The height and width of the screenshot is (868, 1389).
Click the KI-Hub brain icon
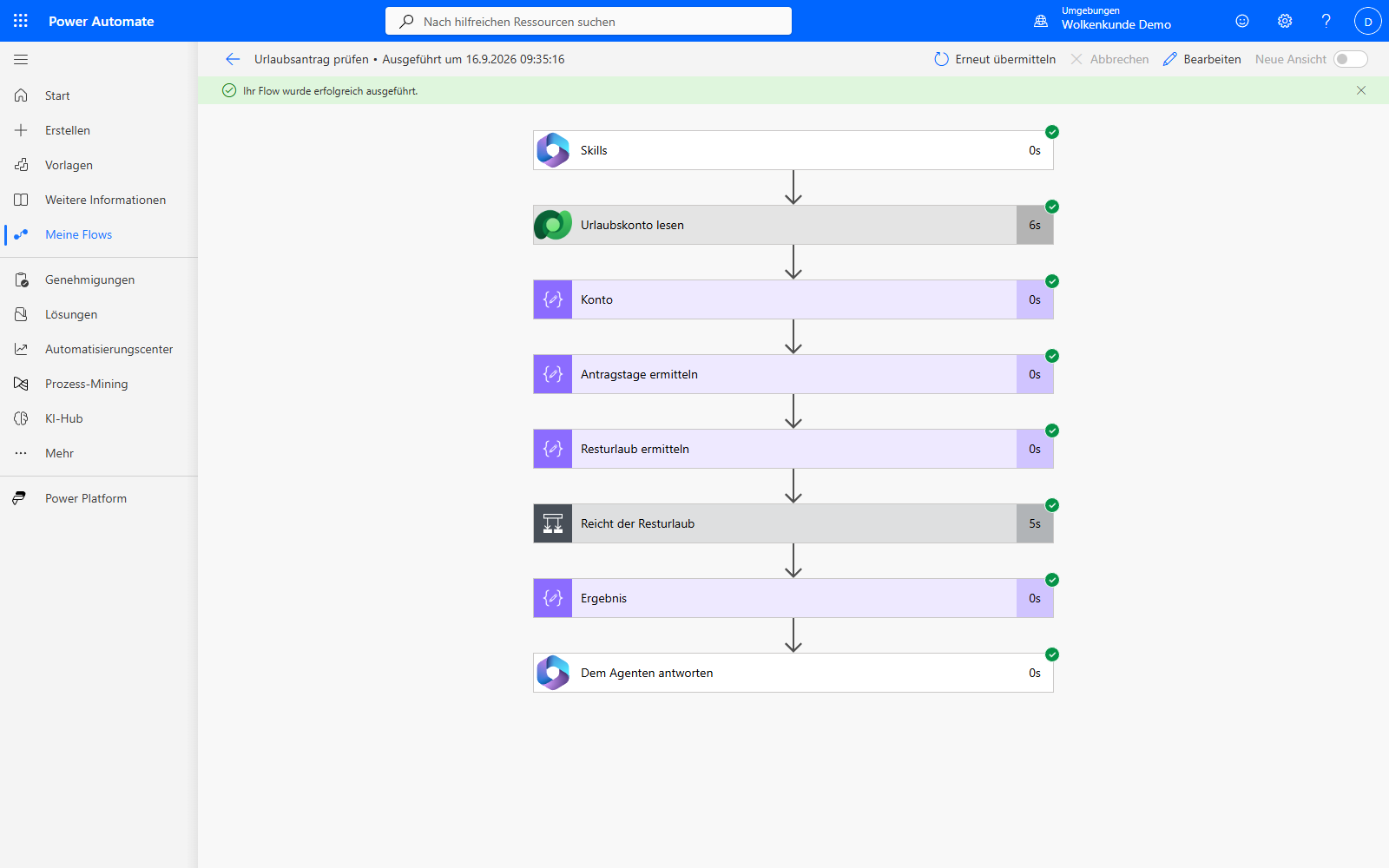tap(21, 418)
